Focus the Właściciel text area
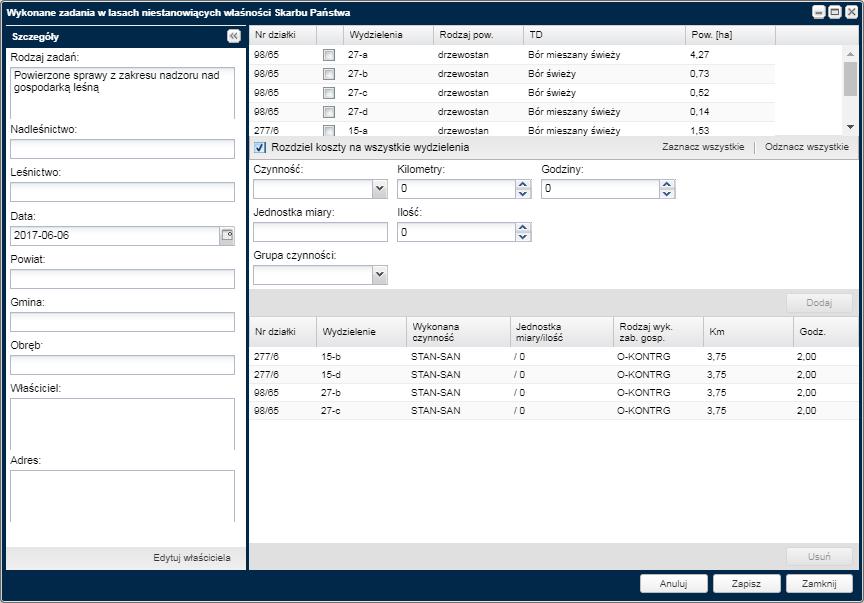Screen dimensions: 864x603 122,424
